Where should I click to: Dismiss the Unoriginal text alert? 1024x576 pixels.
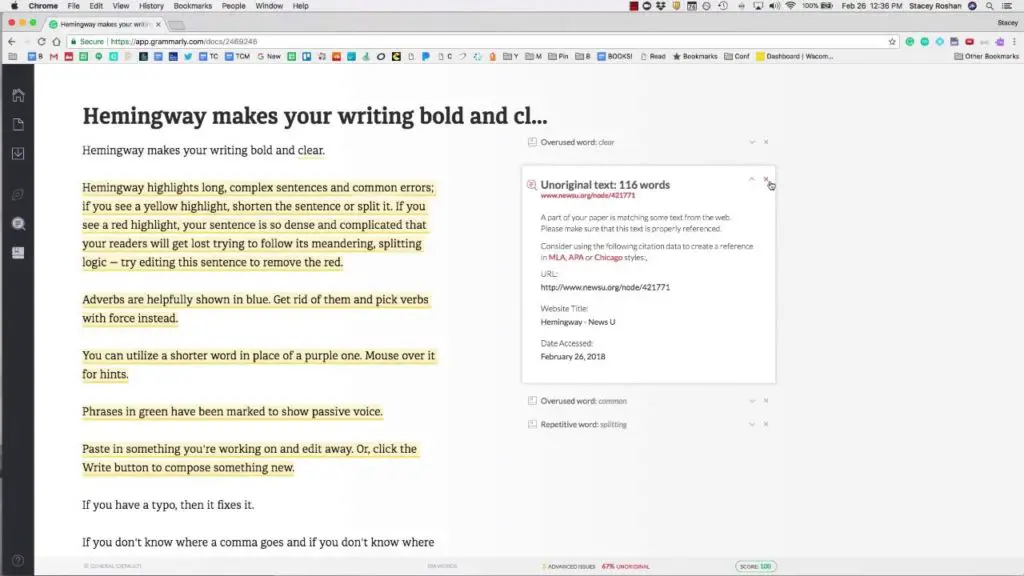click(x=766, y=179)
